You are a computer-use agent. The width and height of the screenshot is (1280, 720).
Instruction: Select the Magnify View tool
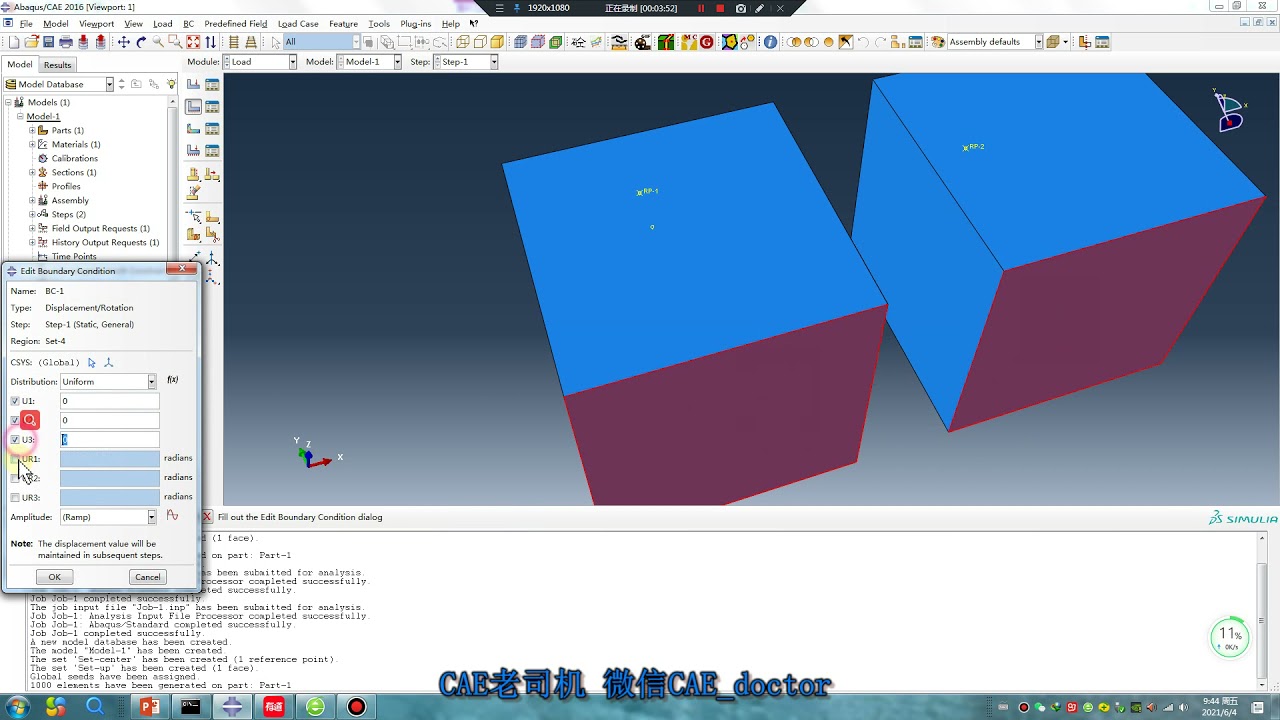pyautogui.click(x=158, y=42)
